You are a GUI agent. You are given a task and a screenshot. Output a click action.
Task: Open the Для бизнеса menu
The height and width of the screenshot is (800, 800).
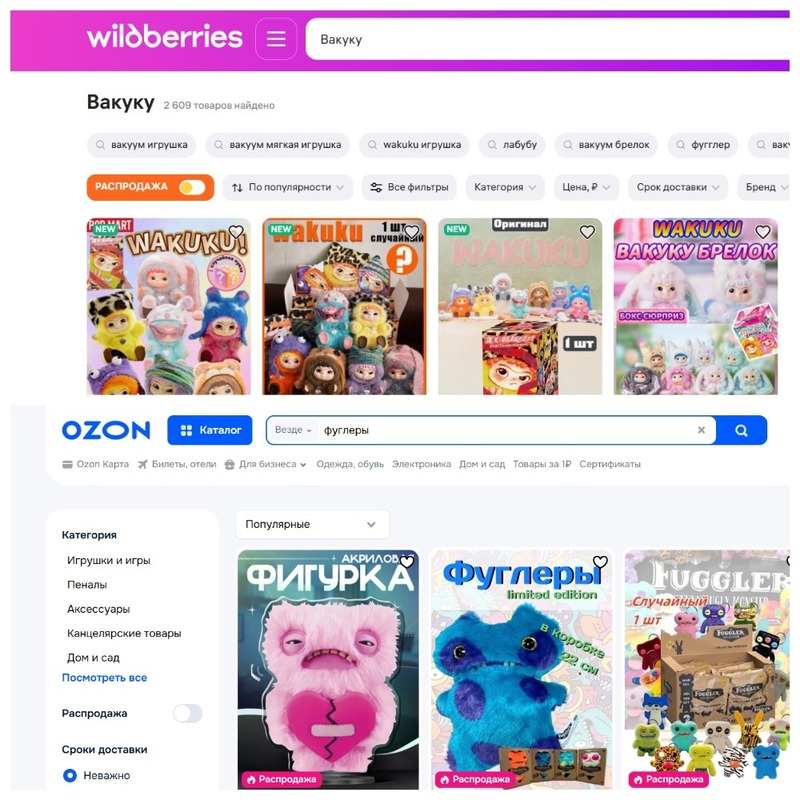tap(266, 464)
